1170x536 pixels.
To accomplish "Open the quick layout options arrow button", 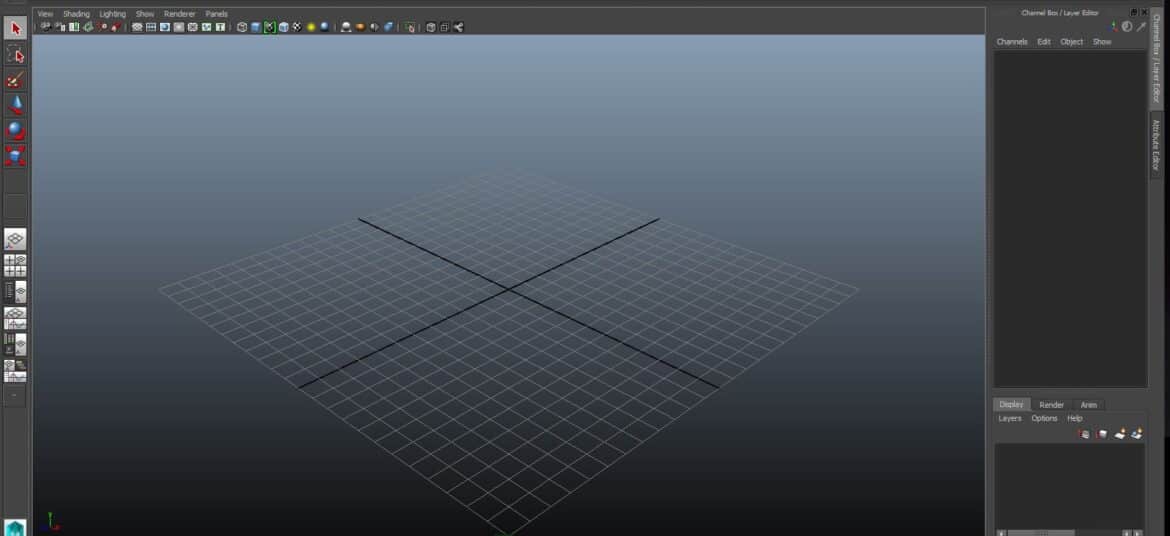I will [x=15, y=396].
